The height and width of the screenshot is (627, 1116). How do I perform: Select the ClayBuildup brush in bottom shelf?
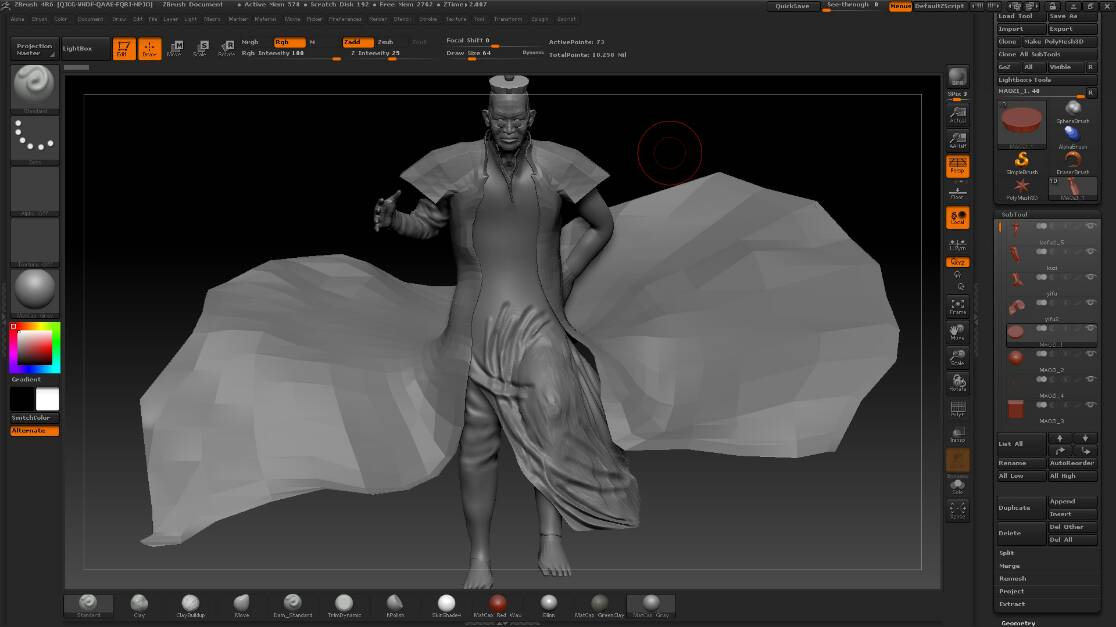pyautogui.click(x=190, y=604)
